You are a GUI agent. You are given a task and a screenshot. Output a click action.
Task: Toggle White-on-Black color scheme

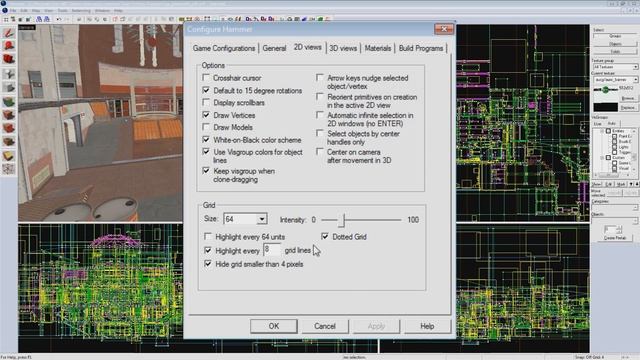[206, 140]
